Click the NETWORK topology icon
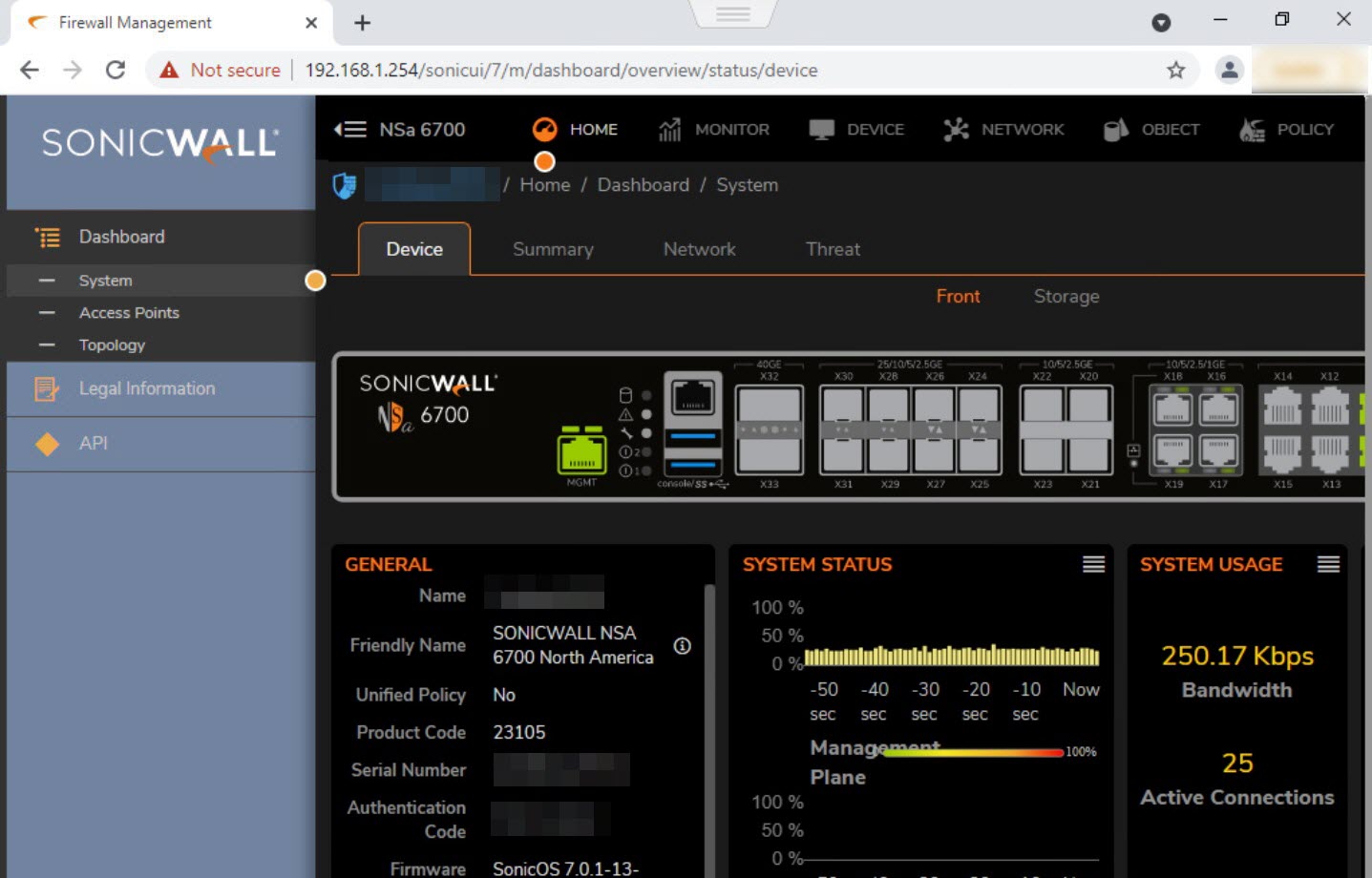 pos(956,130)
